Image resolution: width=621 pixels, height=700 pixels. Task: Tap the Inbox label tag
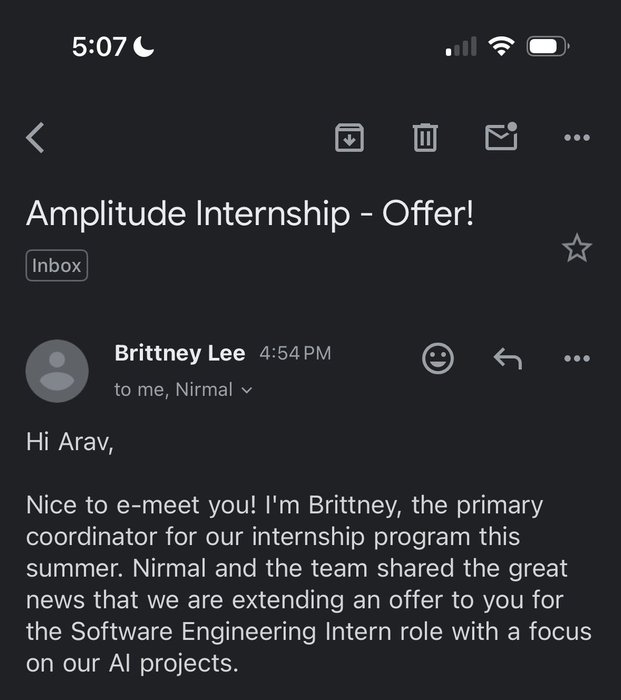pos(57,266)
